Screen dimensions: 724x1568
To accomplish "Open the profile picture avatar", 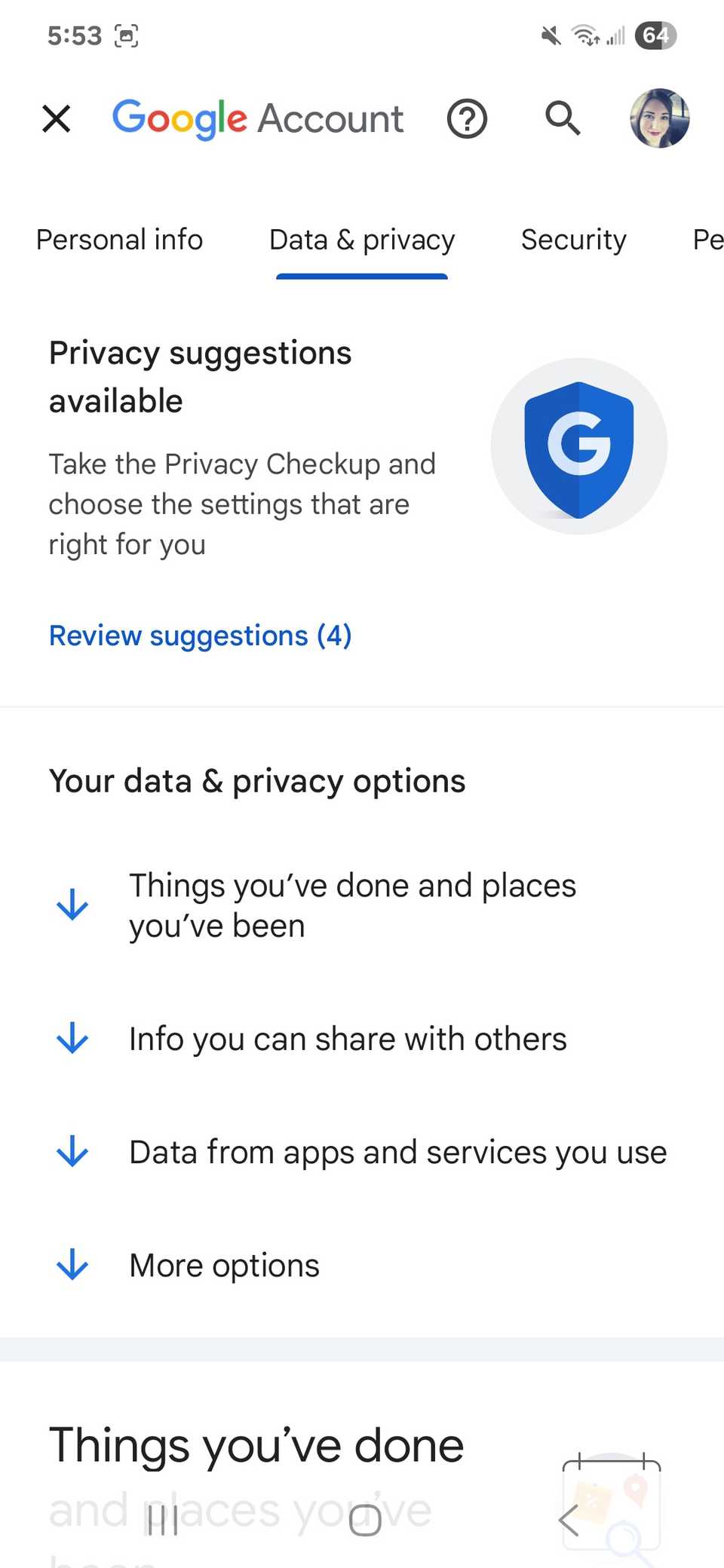I will [x=659, y=118].
